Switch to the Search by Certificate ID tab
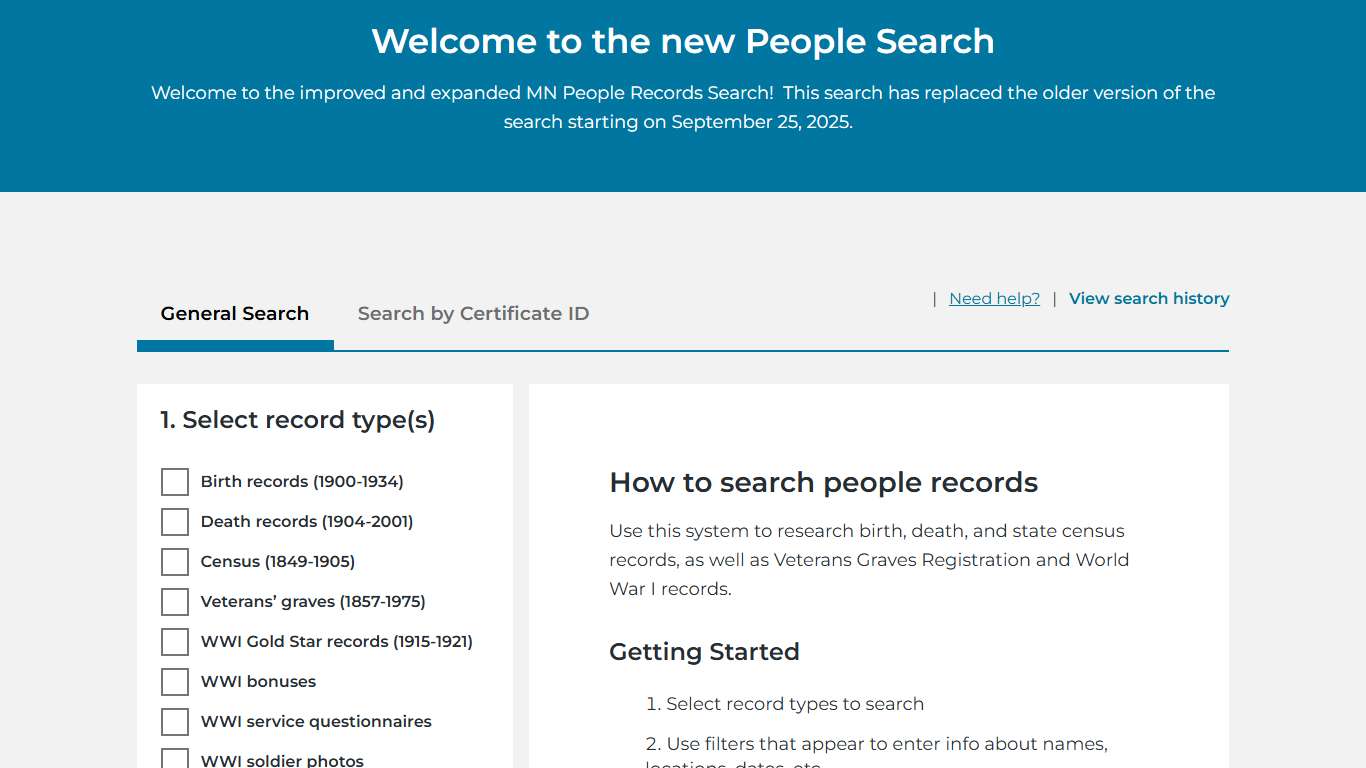The height and width of the screenshot is (768, 1366). pyautogui.click(x=473, y=313)
